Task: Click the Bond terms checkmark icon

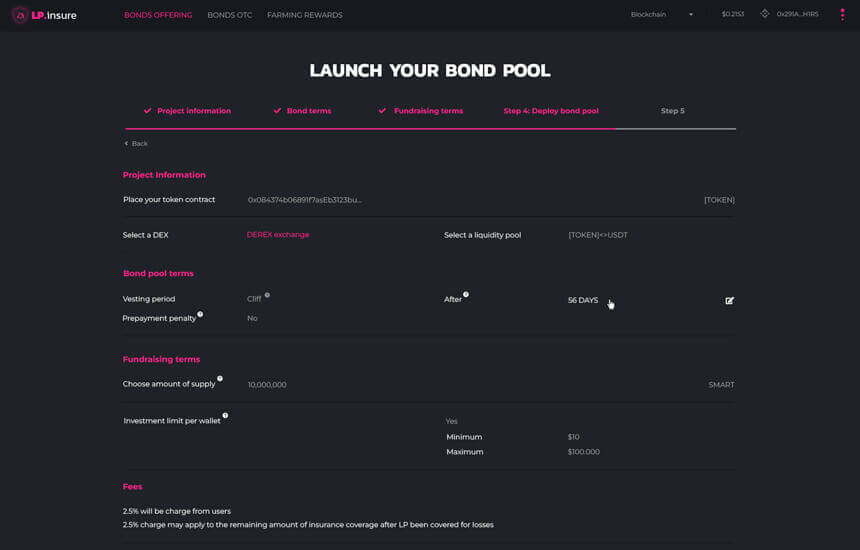Action: click(x=277, y=110)
